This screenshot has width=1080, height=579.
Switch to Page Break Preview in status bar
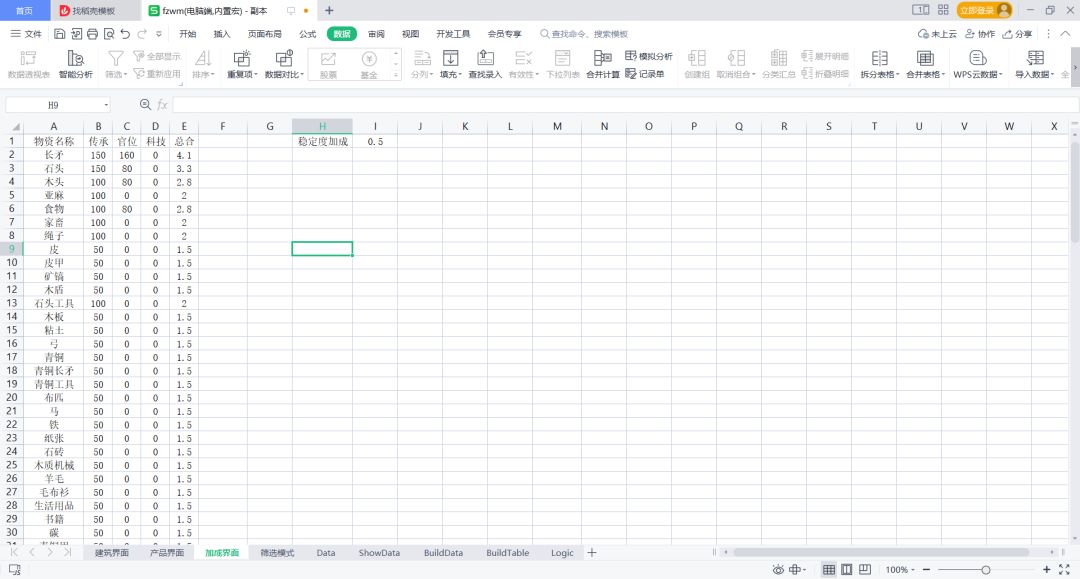pyautogui.click(x=864, y=569)
